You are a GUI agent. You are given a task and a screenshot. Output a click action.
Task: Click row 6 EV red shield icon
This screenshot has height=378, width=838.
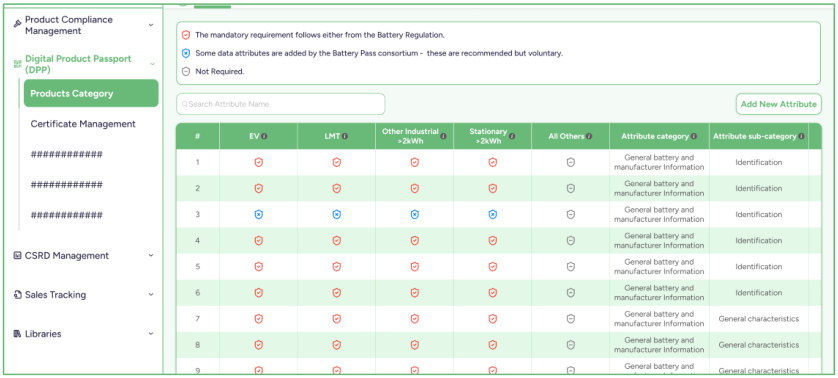click(x=259, y=292)
